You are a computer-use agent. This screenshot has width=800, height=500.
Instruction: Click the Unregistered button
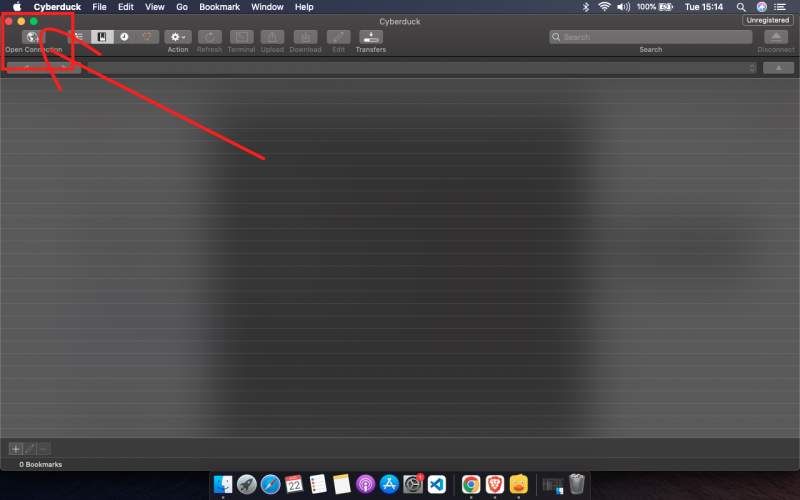coord(767,20)
